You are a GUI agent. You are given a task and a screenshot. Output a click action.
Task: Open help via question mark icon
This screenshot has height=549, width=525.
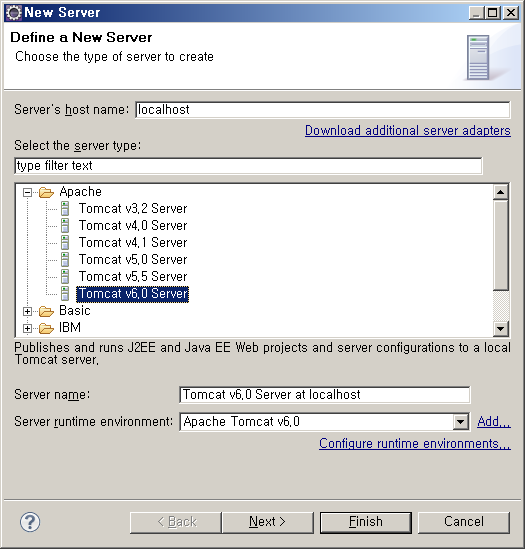(x=30, y=522)
